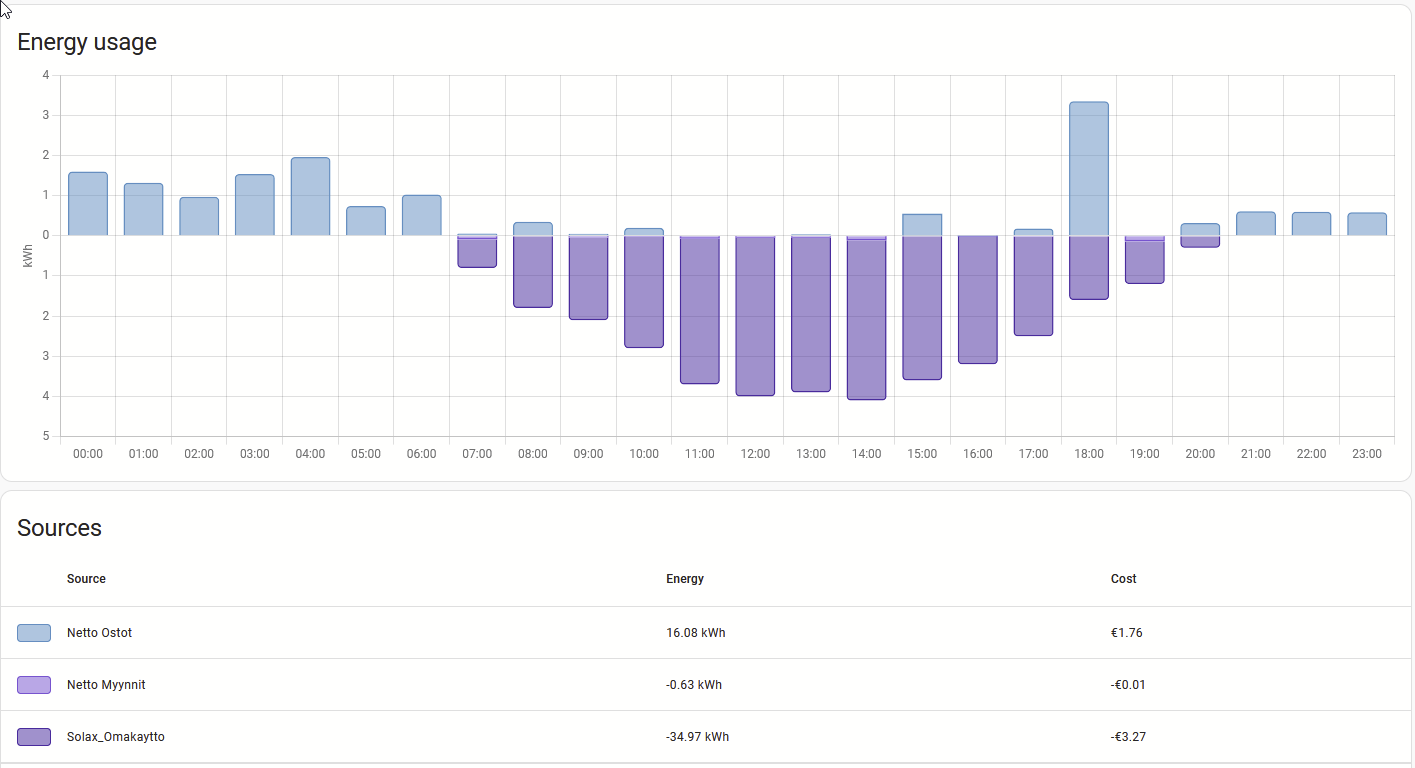Select the Netto Myynnit source row label
This screenshot has width=1415, height=768.
tap(106, 685)
